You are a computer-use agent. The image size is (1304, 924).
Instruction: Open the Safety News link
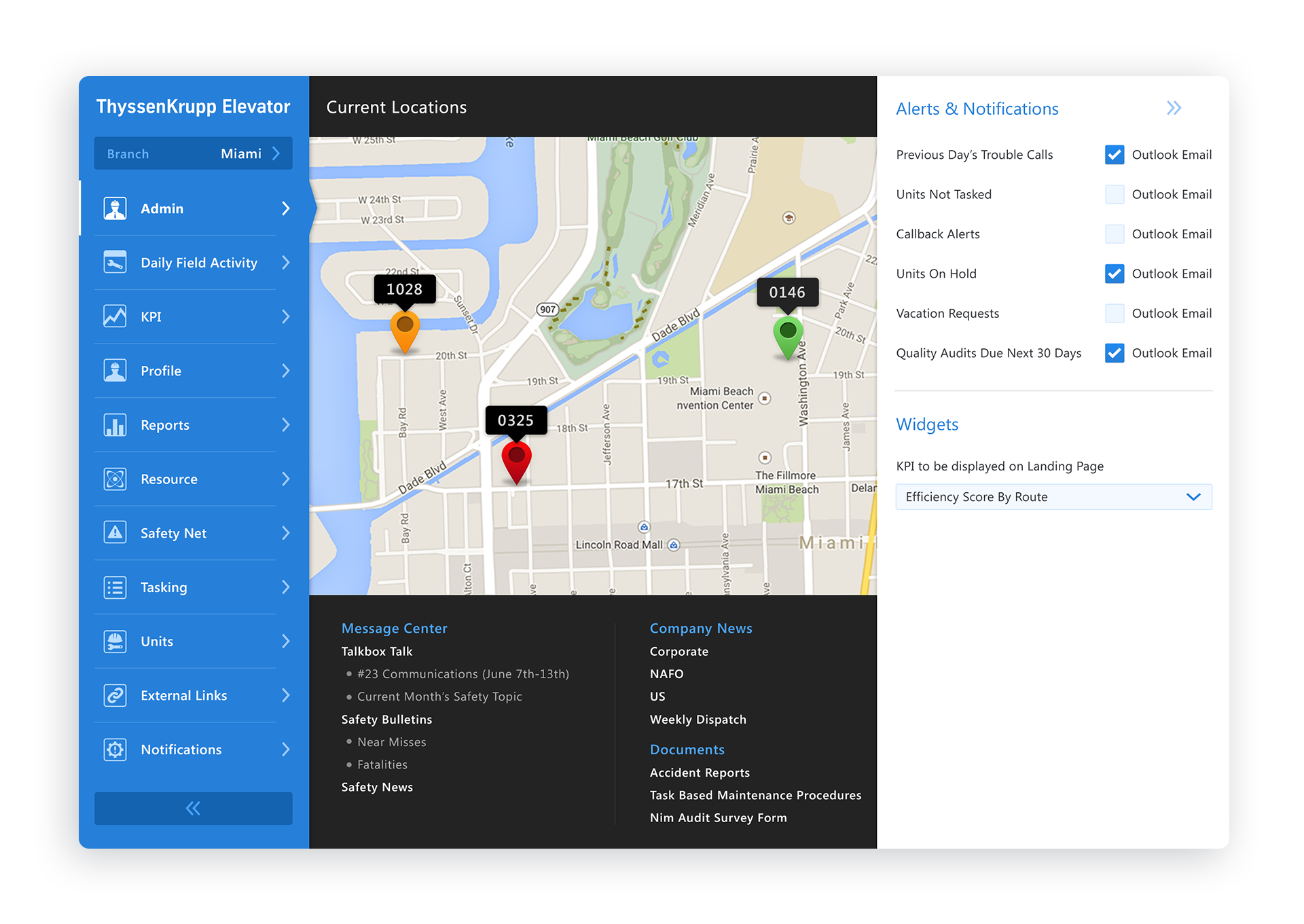pyautogui.click(x=377, y=788)
